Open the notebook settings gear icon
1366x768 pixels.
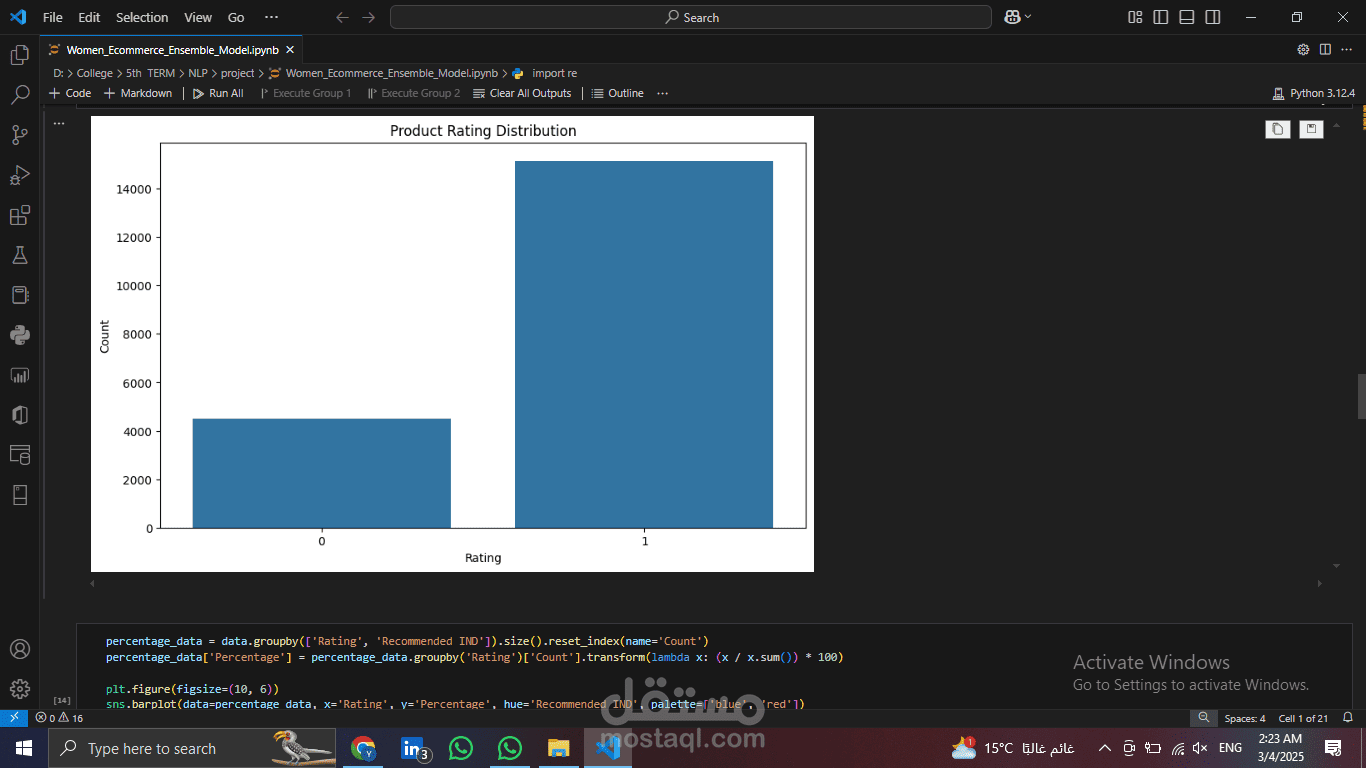pyautogui.click(x=1303, y=49)
